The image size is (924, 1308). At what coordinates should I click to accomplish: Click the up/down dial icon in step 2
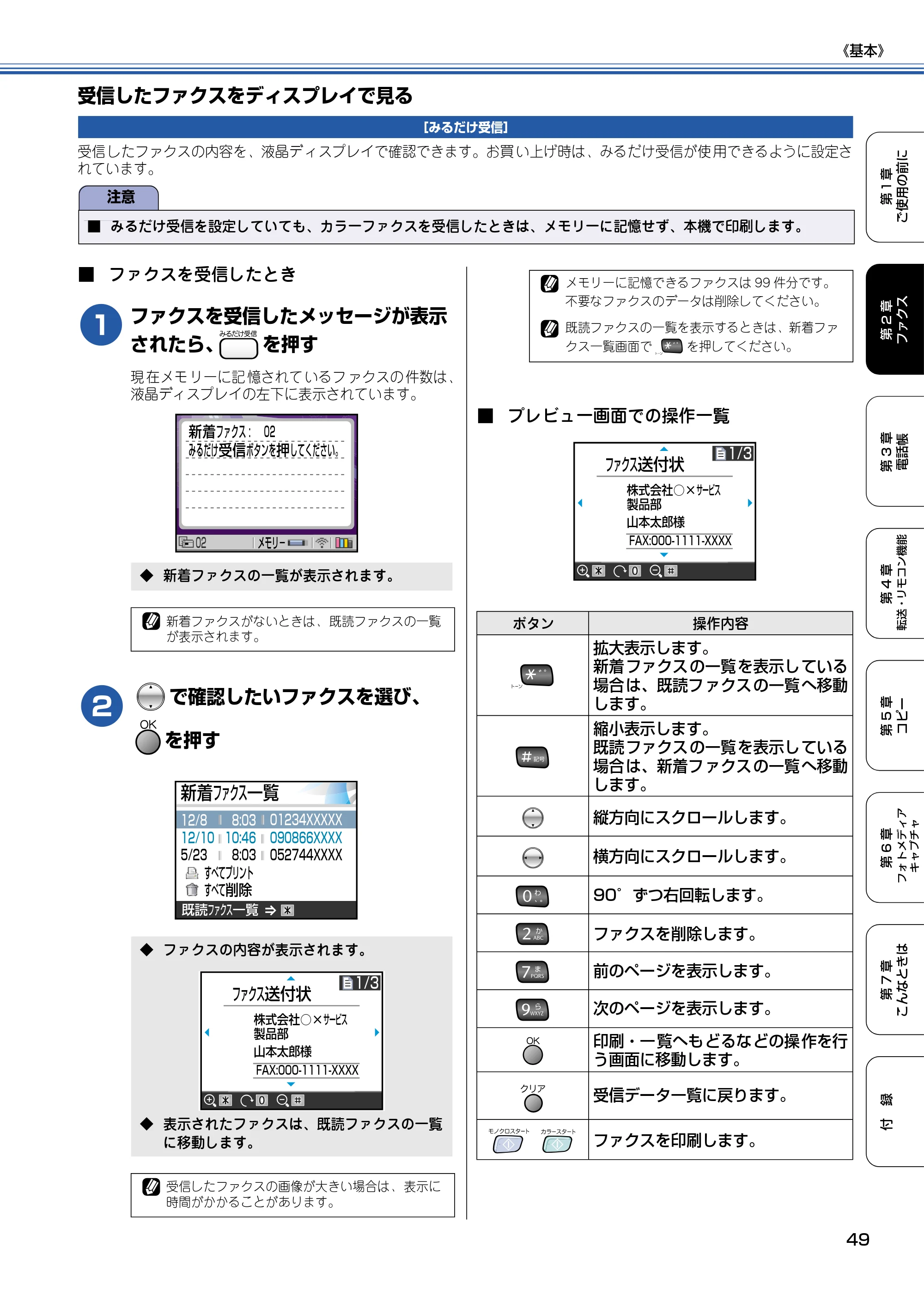pyautogui.click(x=151, y=696)
